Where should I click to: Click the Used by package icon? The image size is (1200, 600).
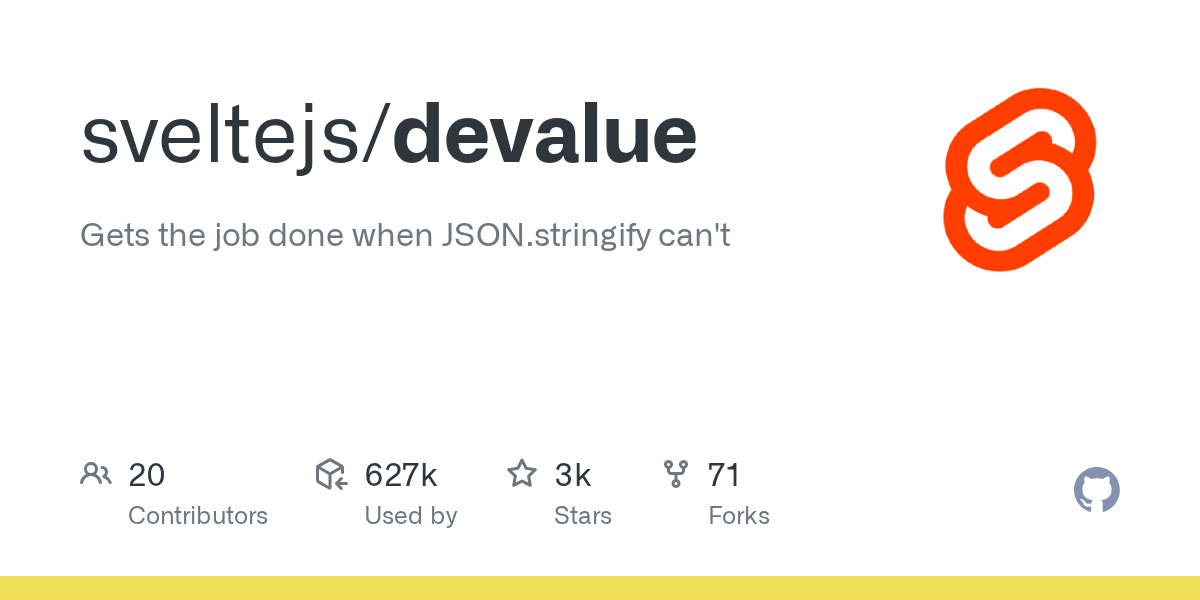tap(331, 474)
